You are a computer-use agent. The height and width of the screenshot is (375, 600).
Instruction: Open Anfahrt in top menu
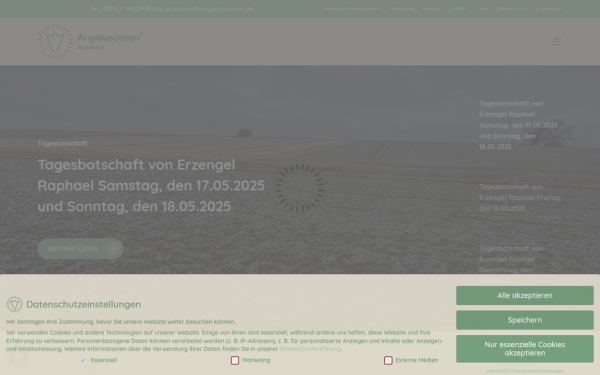click(x=459, y=8)
